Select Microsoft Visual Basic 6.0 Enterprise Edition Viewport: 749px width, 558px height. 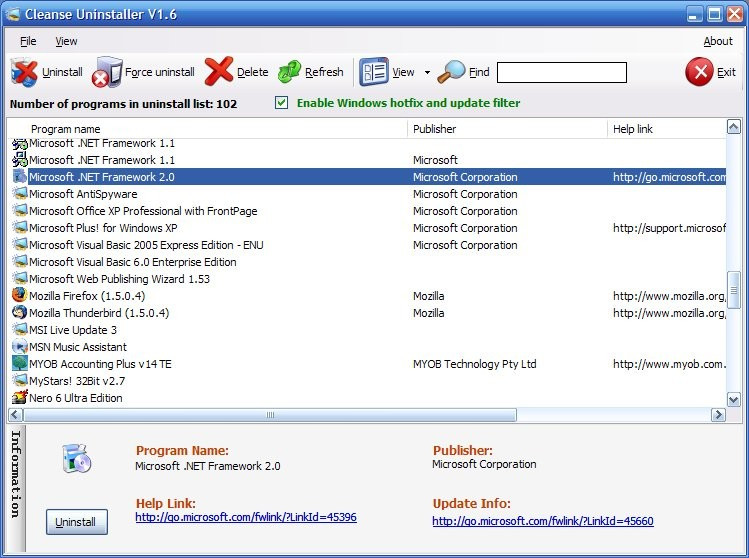[x=133, y=262]
